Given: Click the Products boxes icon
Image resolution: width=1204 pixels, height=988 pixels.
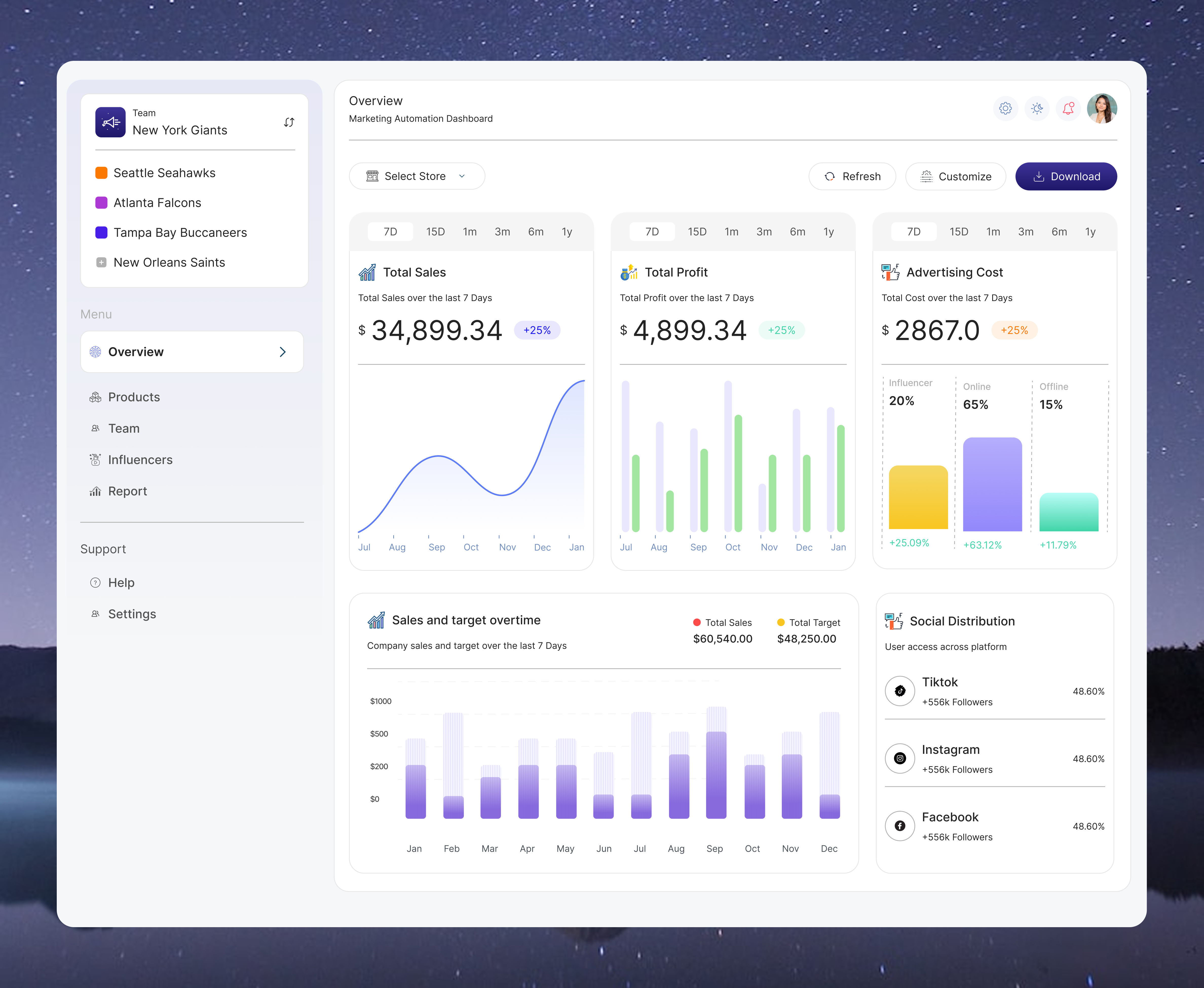Looking at the screenshot, I should click(x=96, y=397).
